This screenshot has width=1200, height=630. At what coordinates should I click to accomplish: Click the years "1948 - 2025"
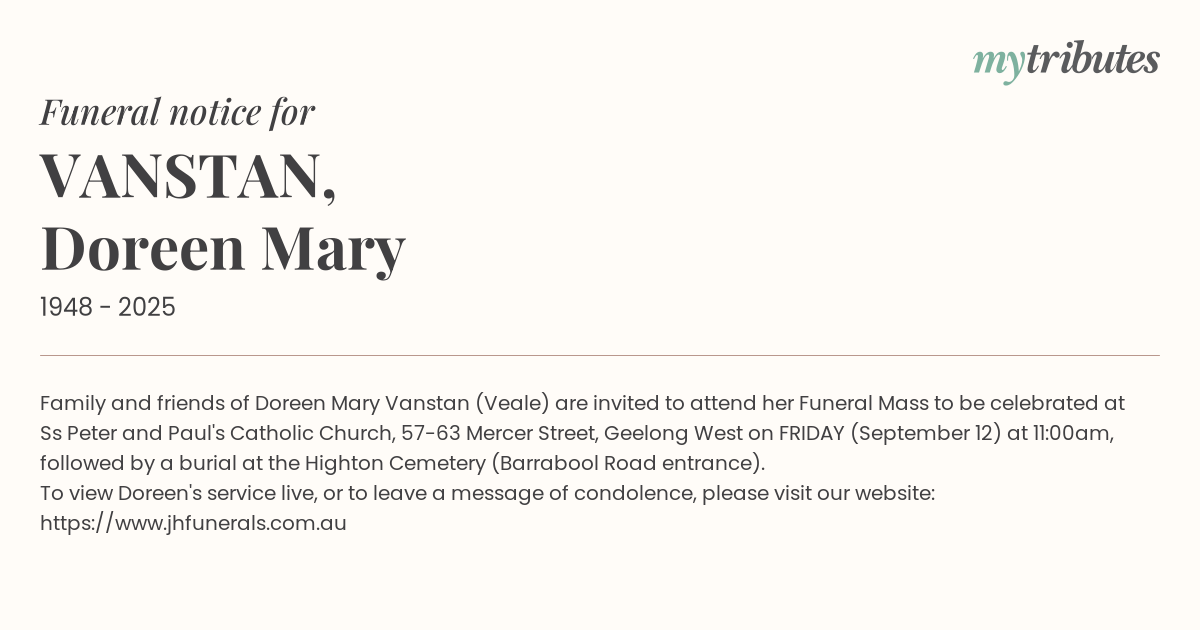[108, 307]
